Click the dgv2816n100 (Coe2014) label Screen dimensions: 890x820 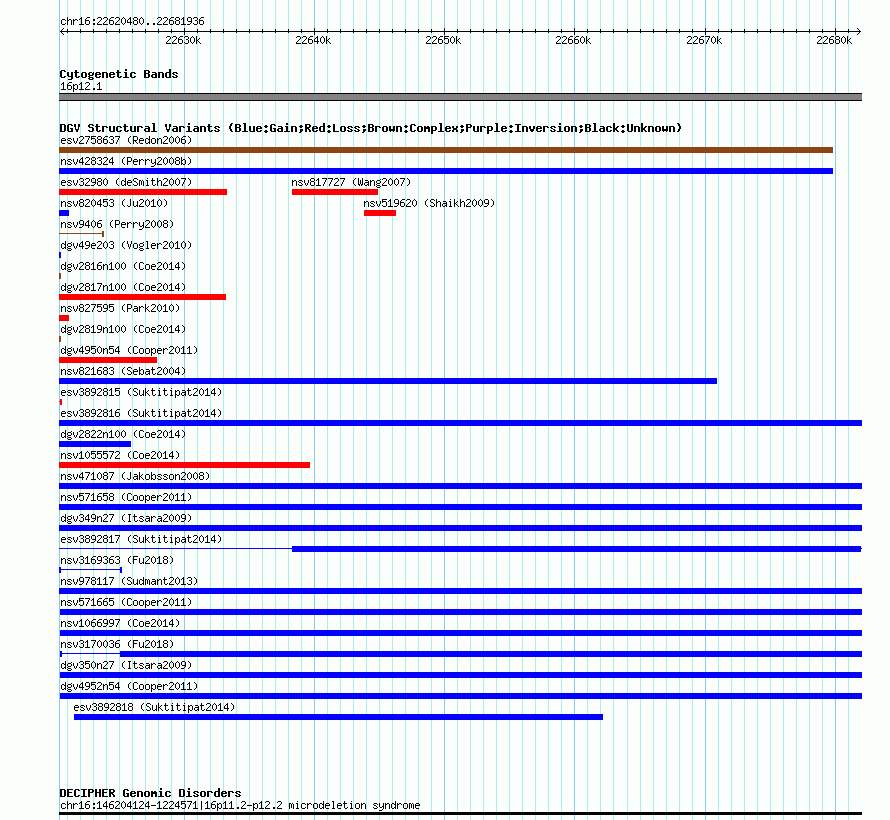(x=123, y=266)
